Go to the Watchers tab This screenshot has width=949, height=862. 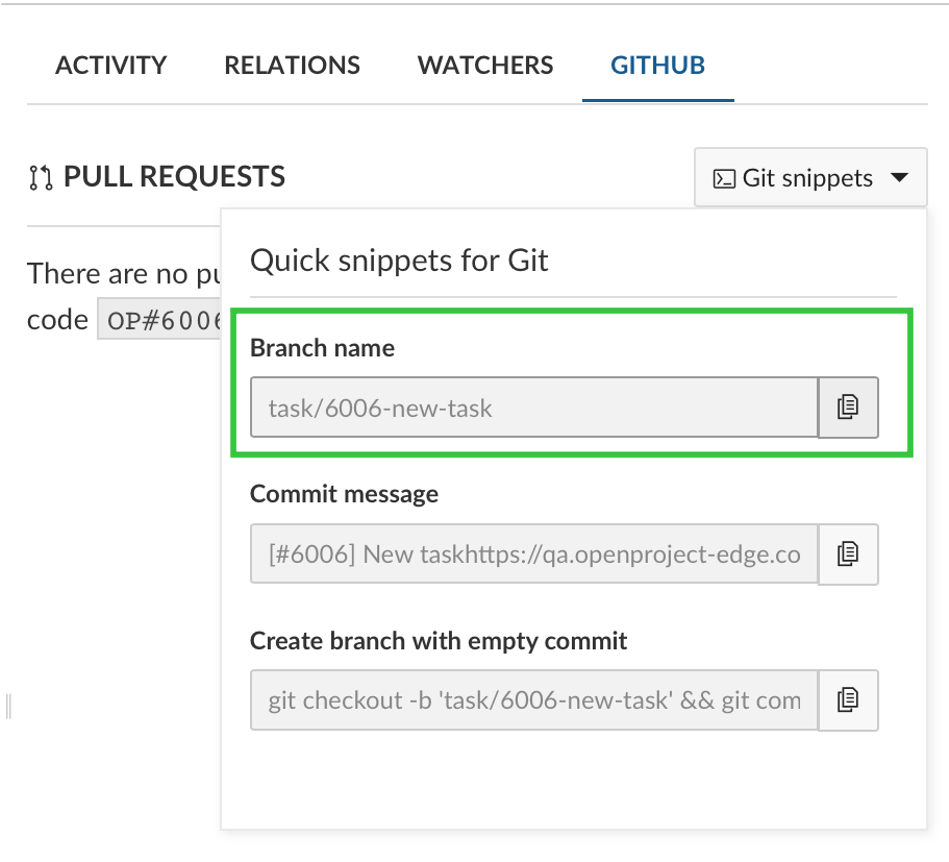point(485,66)
